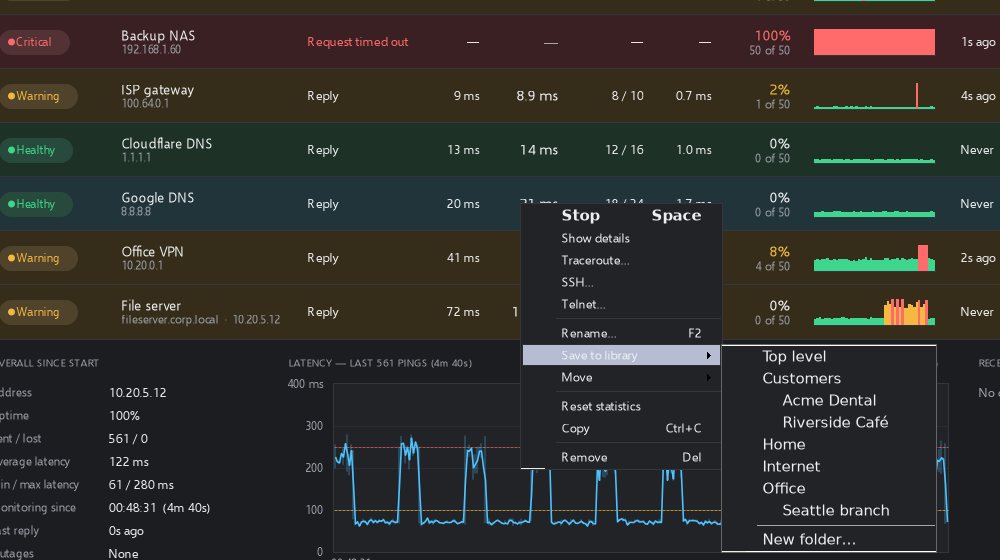
Task: Click the 12 / 16 min max cell
Action: click(624, 151)
